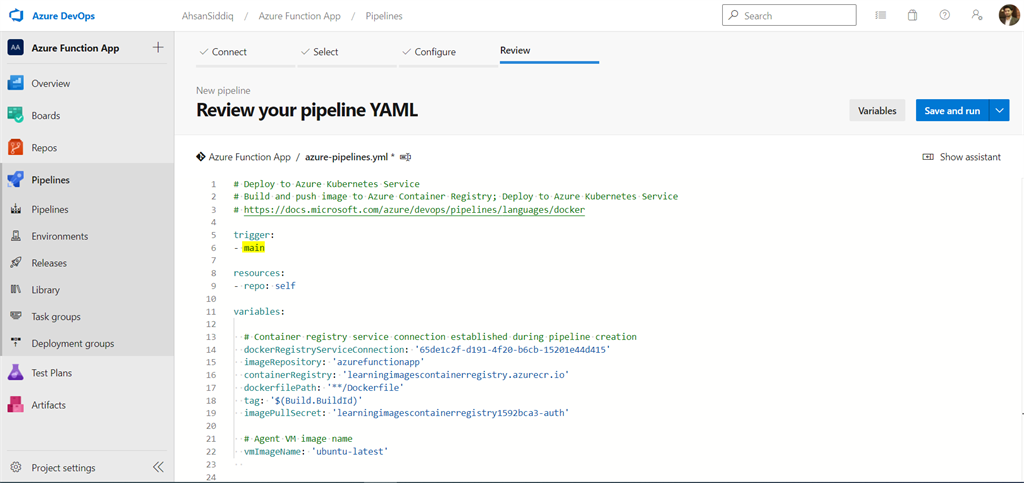Click the Releases rocket icon

click(16, 263)
